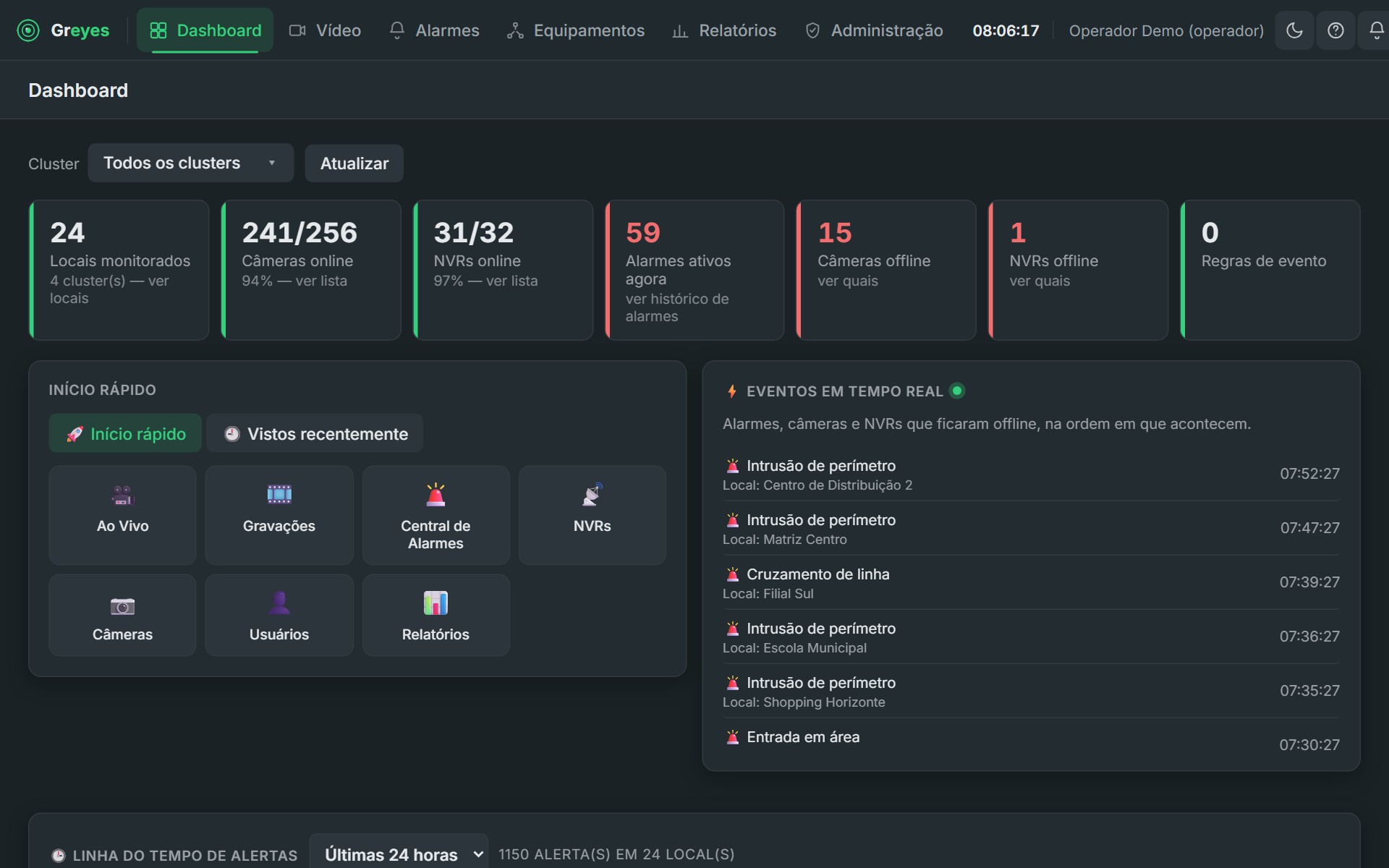
Task: Open the Cluster dropdown Todos os clusters
Action: 190,163
